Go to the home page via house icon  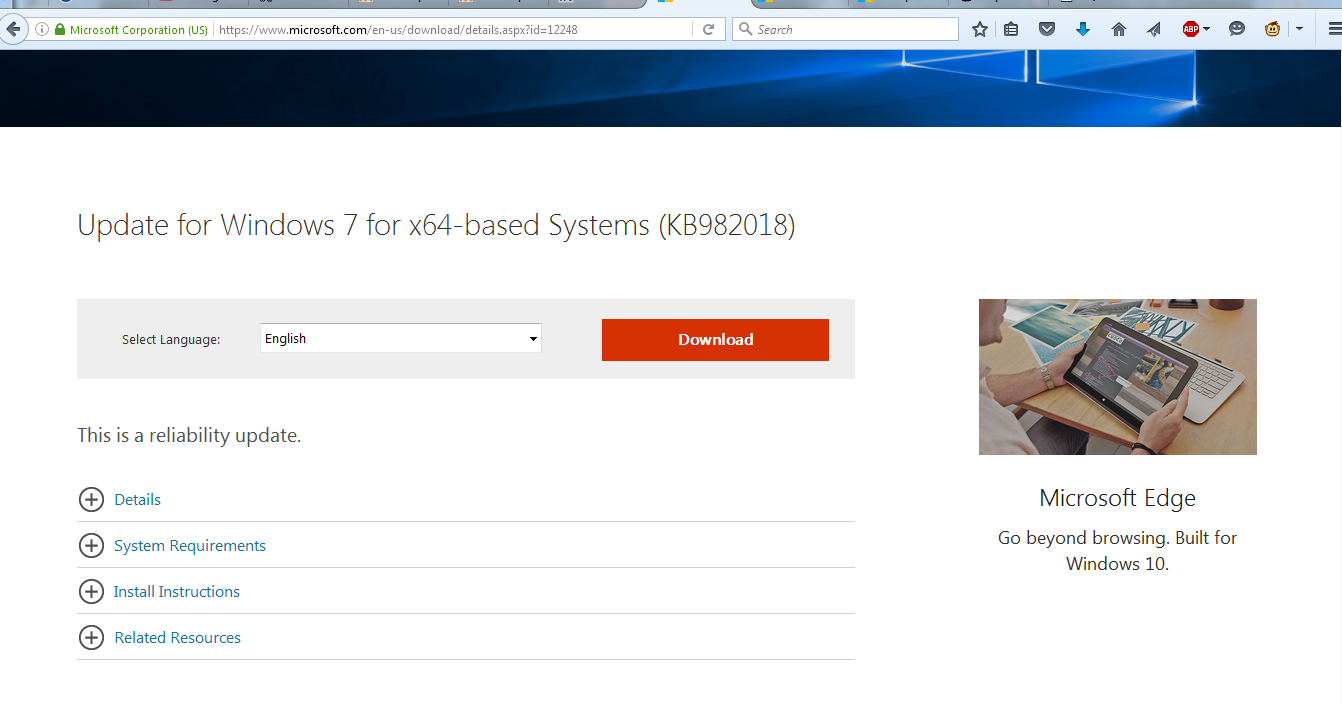pos(1119,30)
